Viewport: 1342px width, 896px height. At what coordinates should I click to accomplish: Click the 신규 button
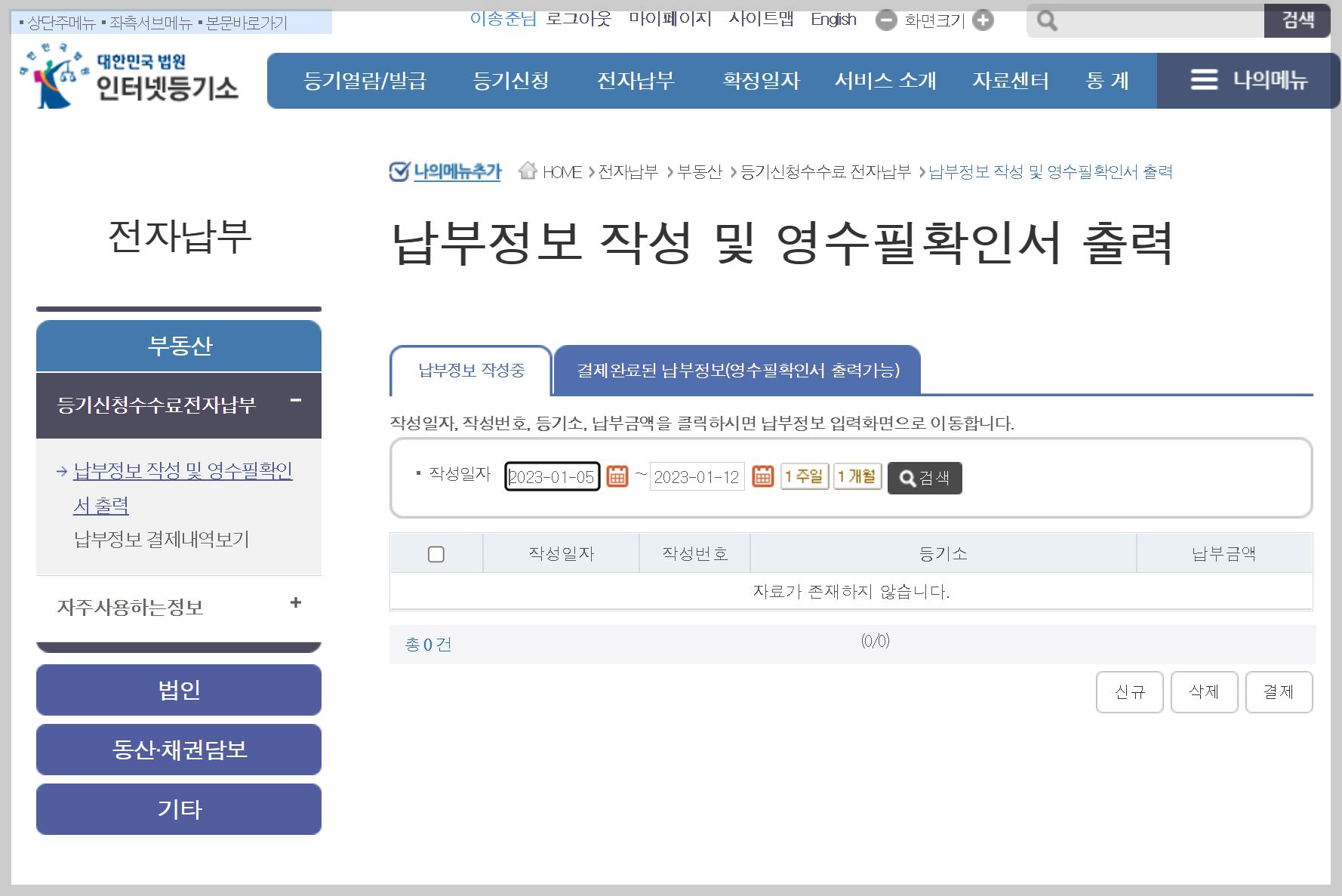click(1130, 692)
